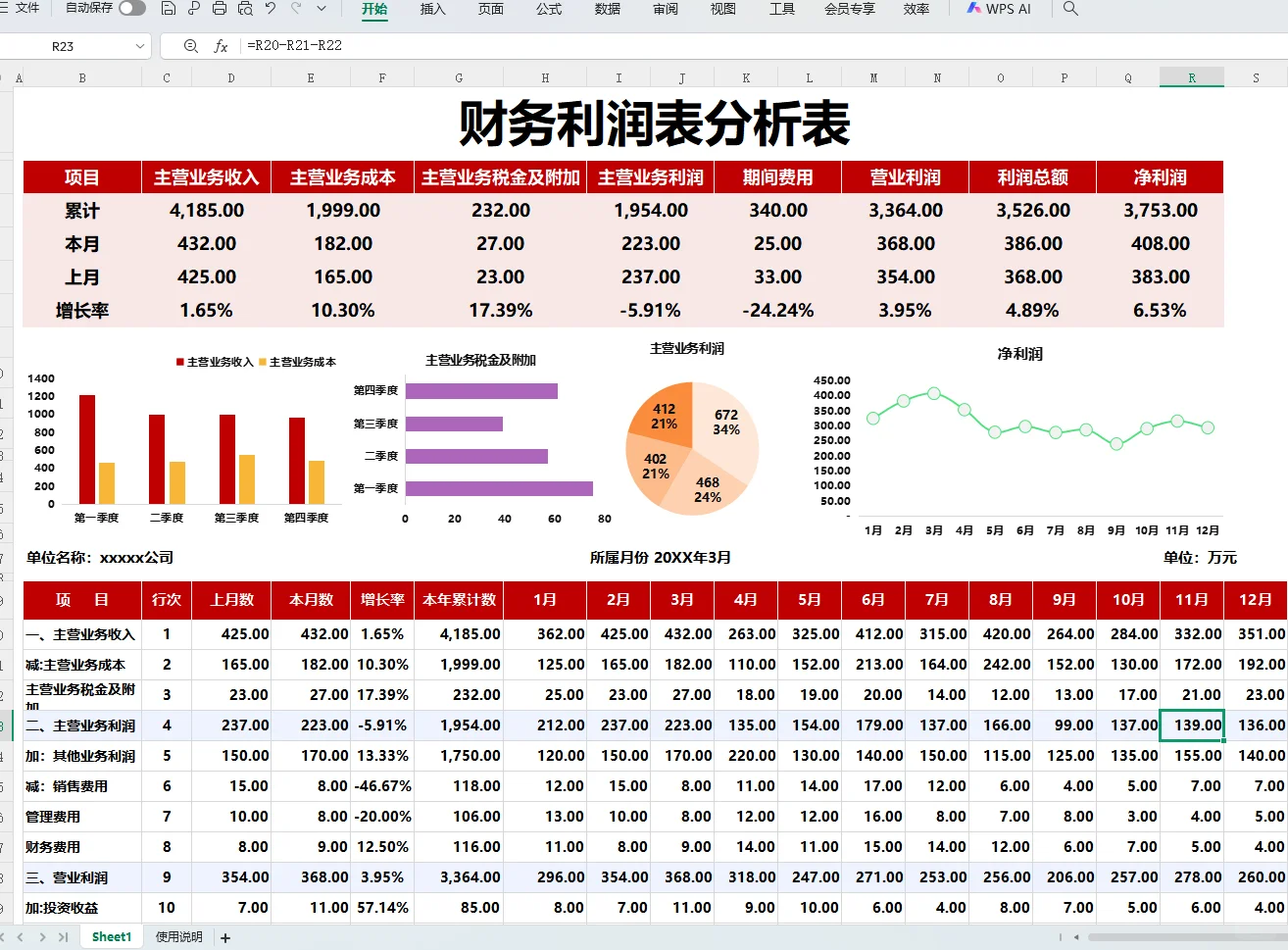Click the 净利润 line chart title
The image size is (1288, 950).
(1019, 354)
